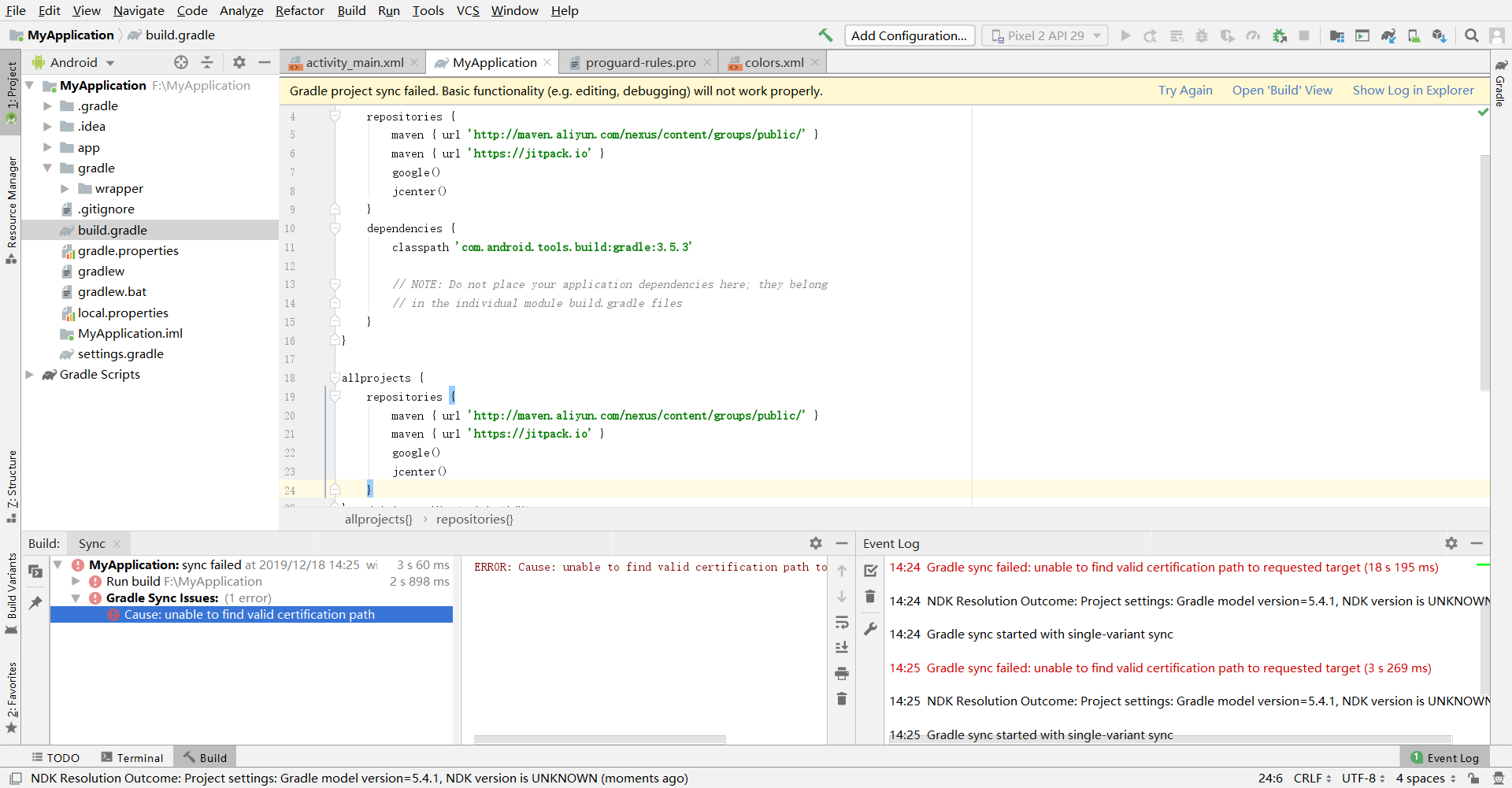Click the user account avatar icon
Image resolution: width=1512 pixels, height=788 pixels.
pyautogui.click(x=1497, y=35)
